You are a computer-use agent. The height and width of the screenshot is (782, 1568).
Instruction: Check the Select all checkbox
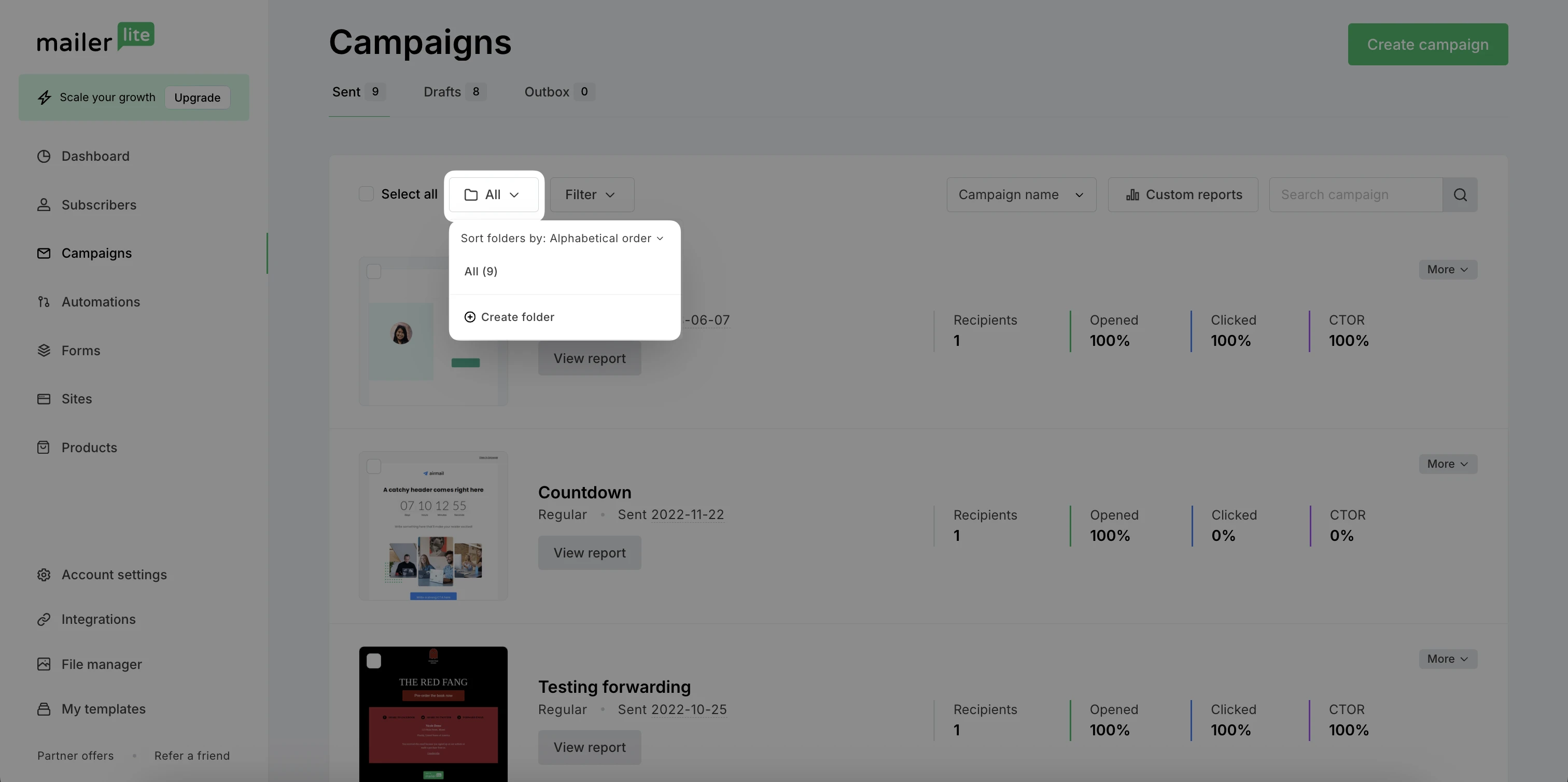click(x=367, y=194)
